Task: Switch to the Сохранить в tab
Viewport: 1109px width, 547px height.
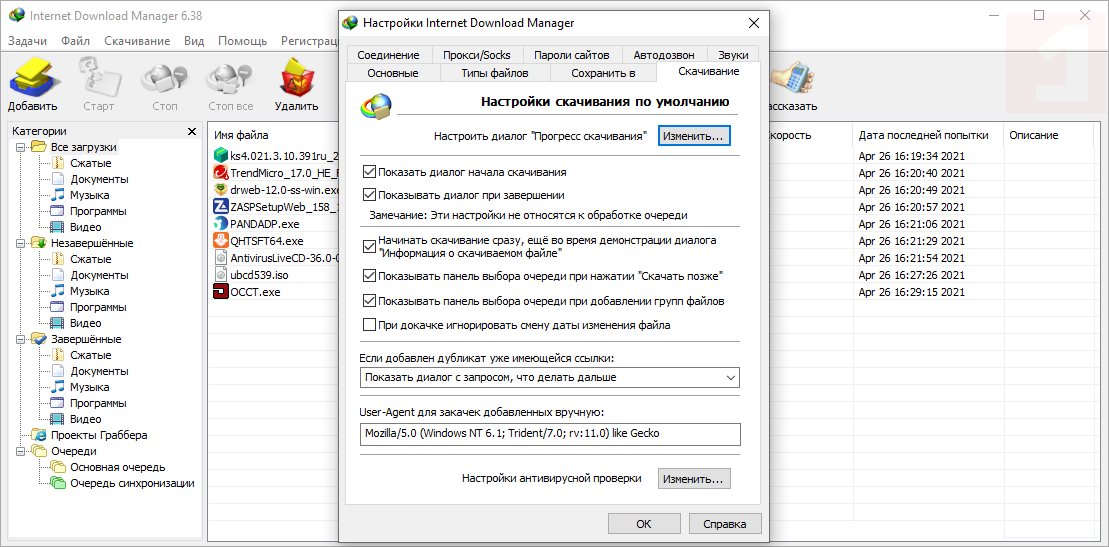Action: pos(603,73)
